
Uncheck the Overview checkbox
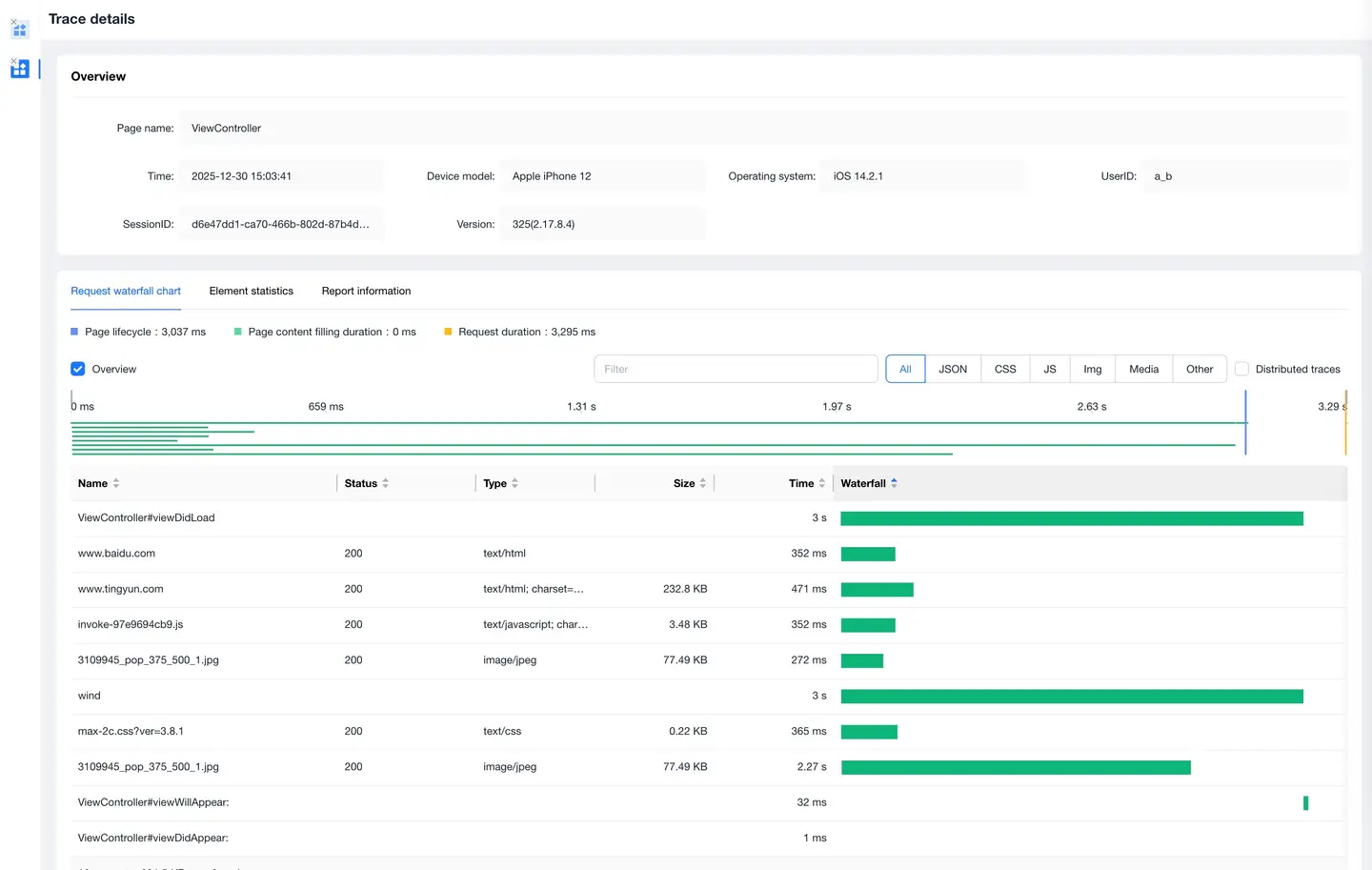(78, 370)
